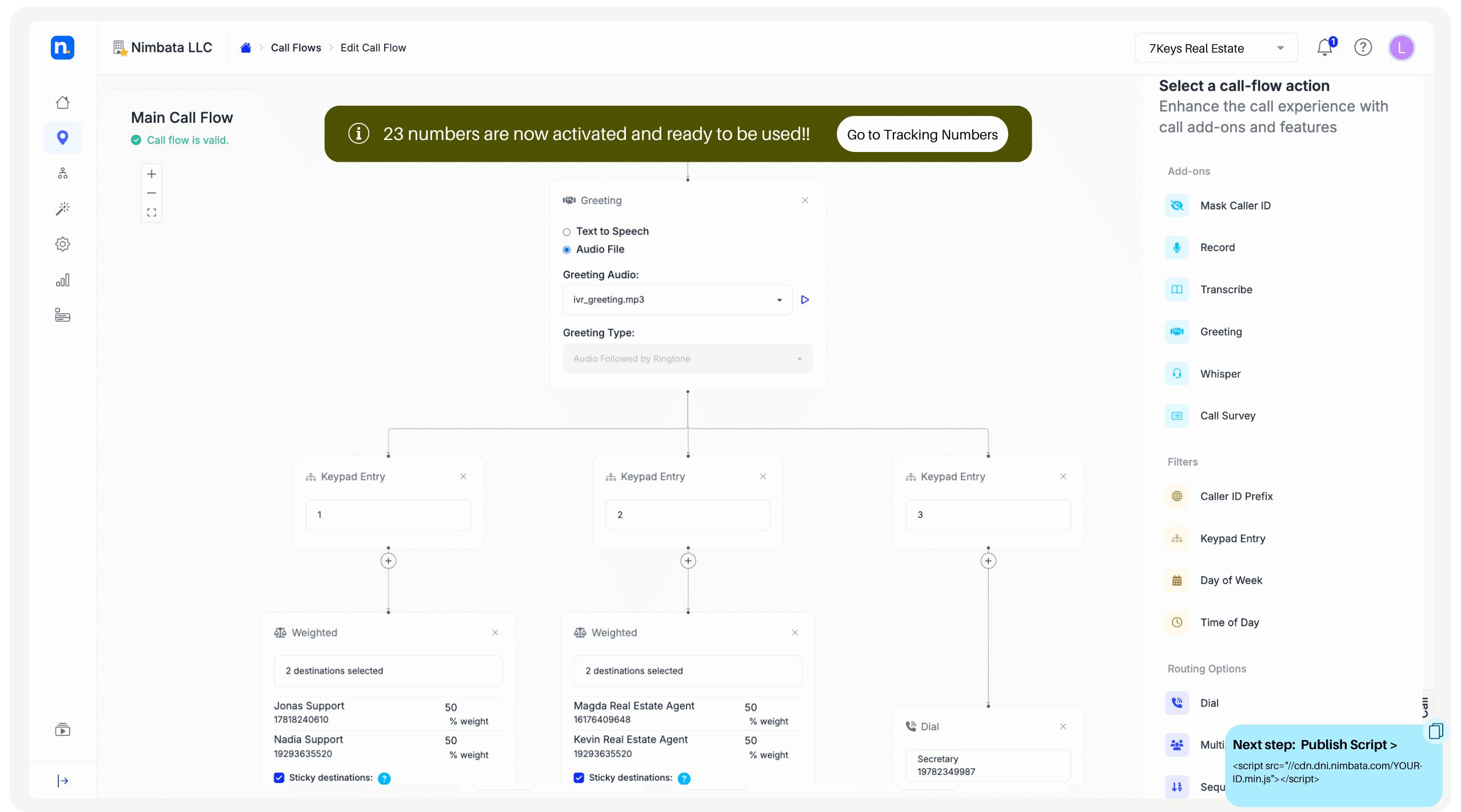Screen dimensions: 1461x812
Task: Click Go to Tracking Numbers button
Action: (x=922, y=134)
